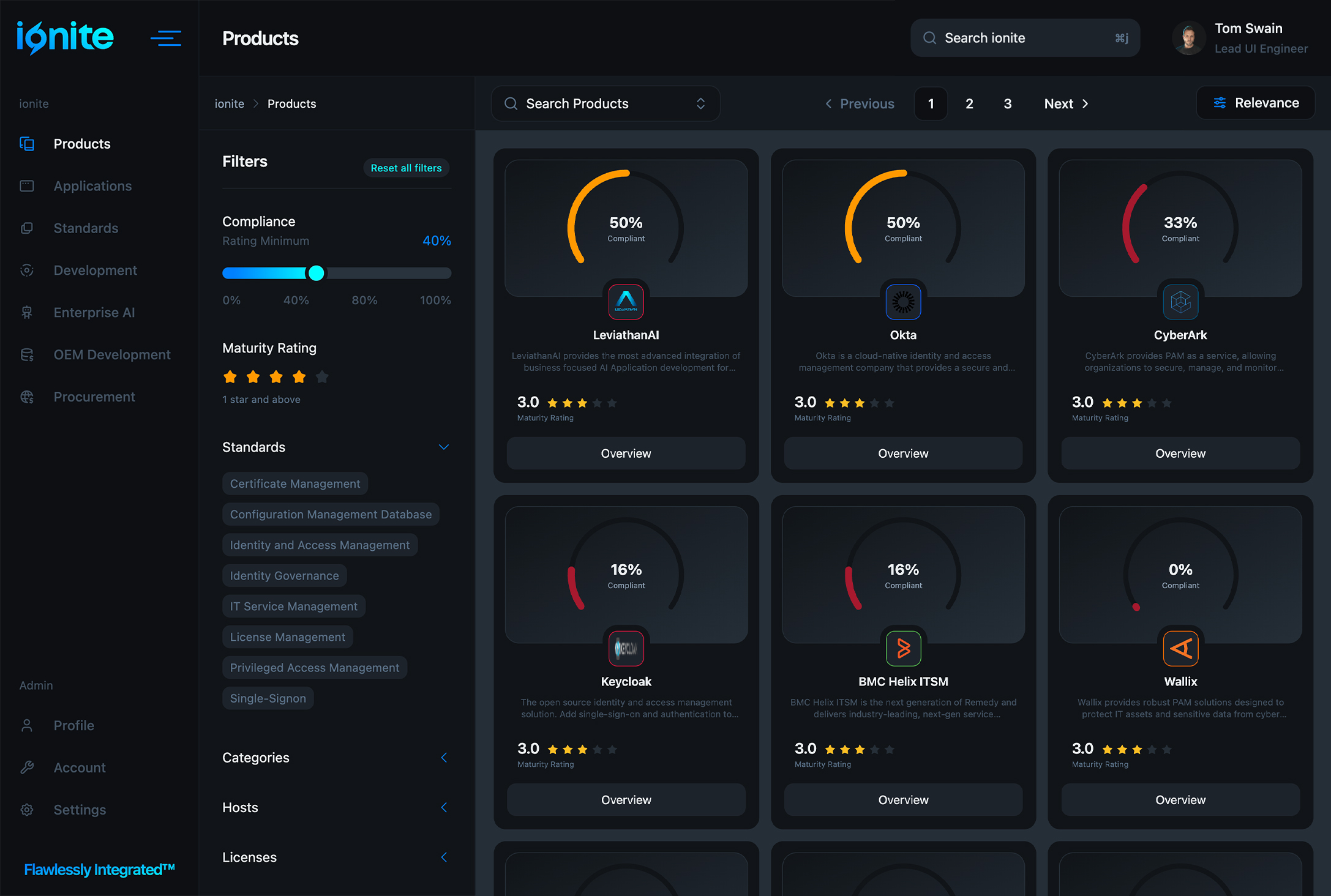
Task: Click the Search ionite field
Action: [1025, 38]
